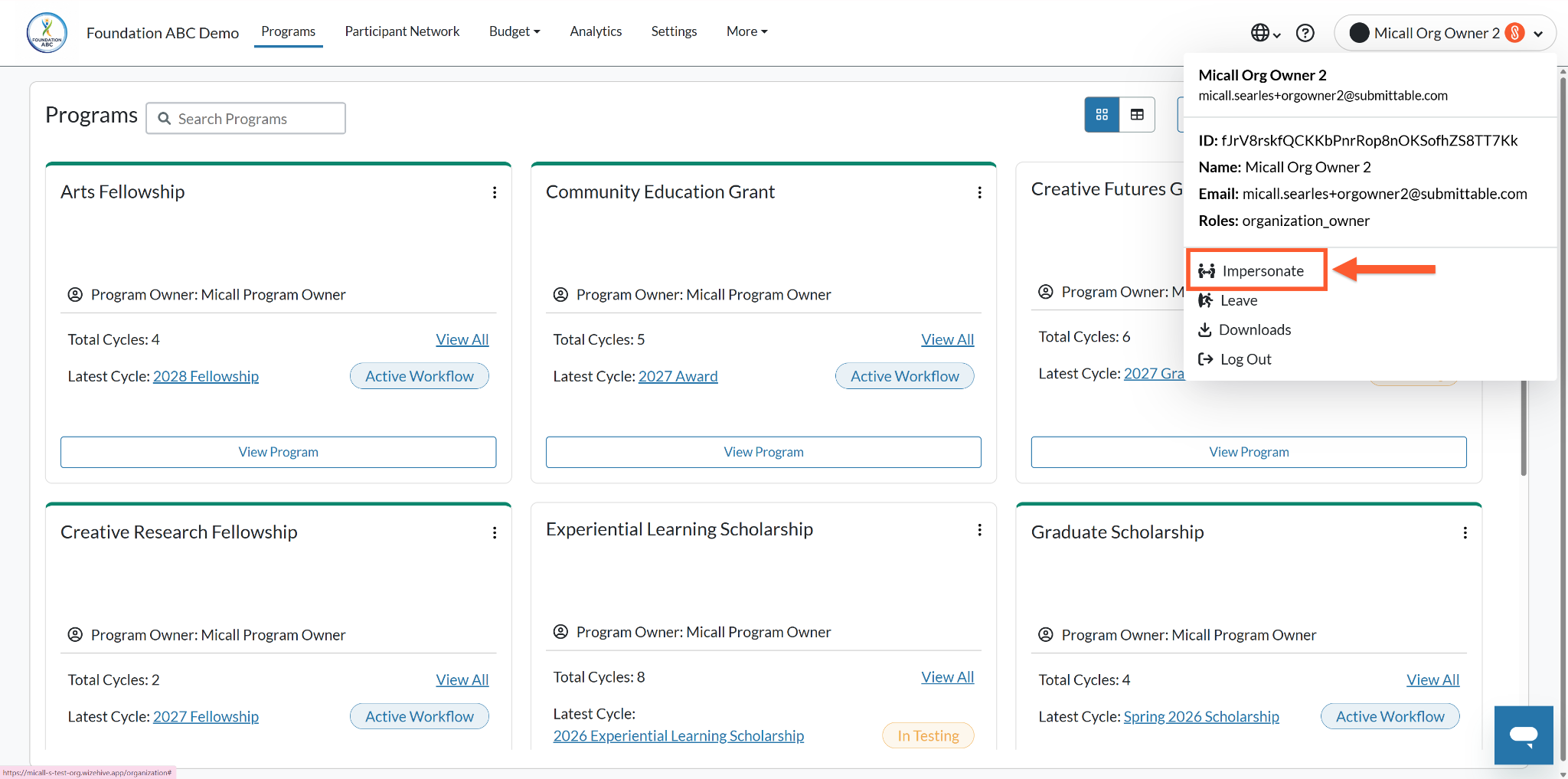Open the 2027 Award cycle link
1568x779 pixels.
pos(678,376)
